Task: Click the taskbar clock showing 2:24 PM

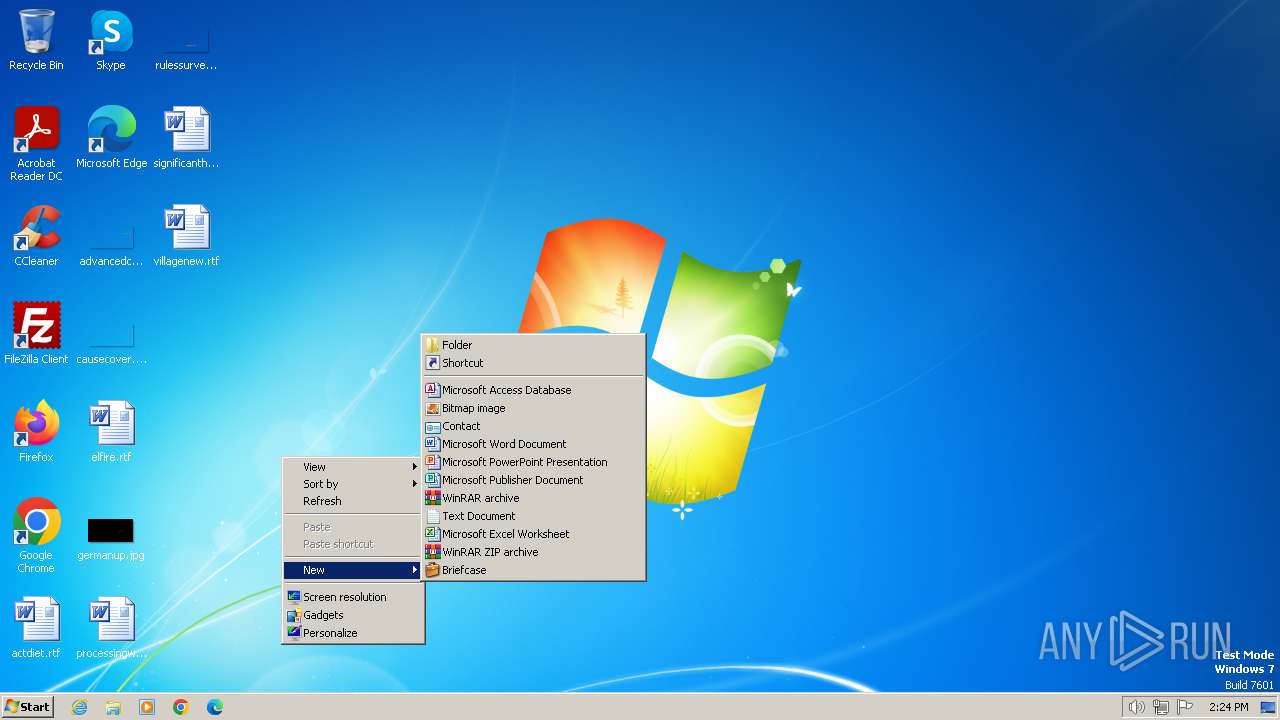Action: click(x=1228, y=707)
